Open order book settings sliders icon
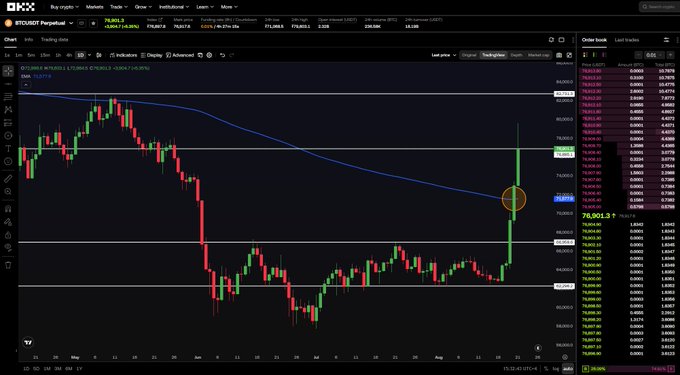Screen dimensions: 680x375 coord(667,40)
